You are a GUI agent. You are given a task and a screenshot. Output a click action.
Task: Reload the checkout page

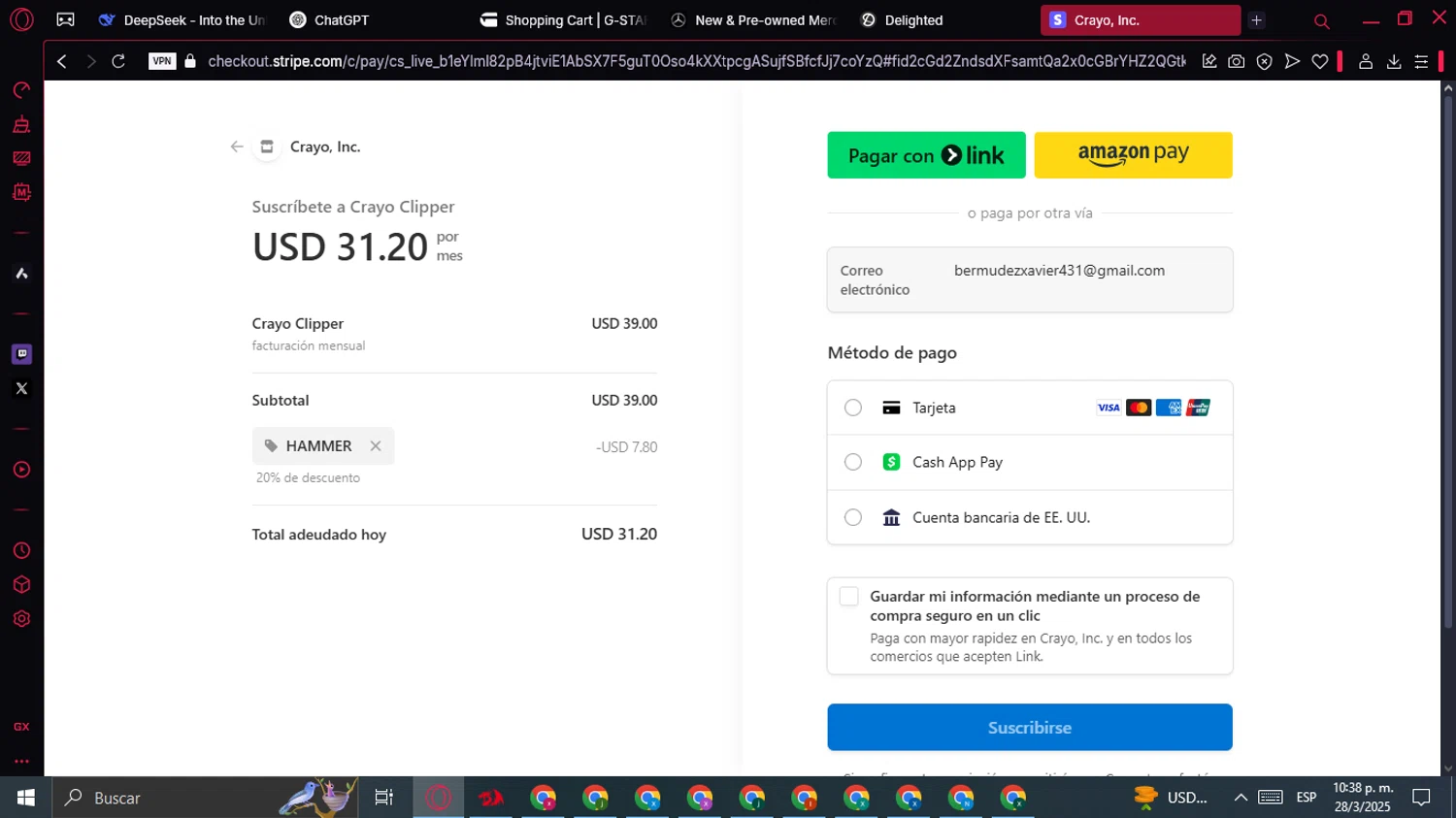click(x=118, y=61)
